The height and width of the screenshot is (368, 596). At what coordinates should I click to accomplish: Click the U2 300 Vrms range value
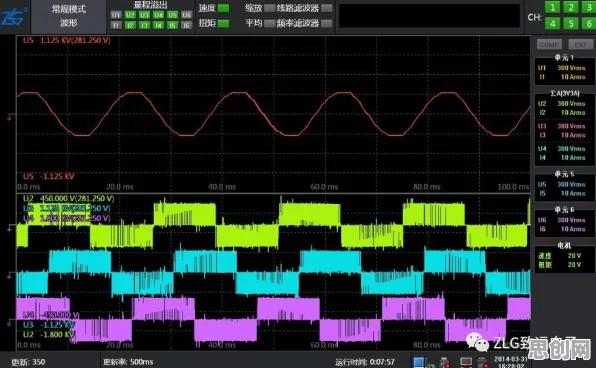(571, 103)
